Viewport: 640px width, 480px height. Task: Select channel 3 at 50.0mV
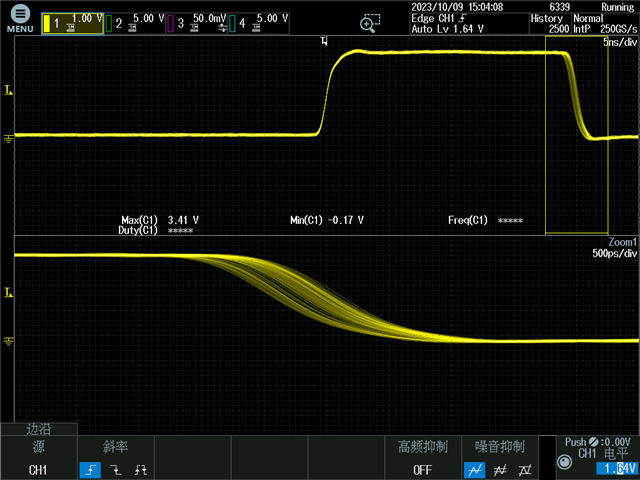tap(197, 23)
